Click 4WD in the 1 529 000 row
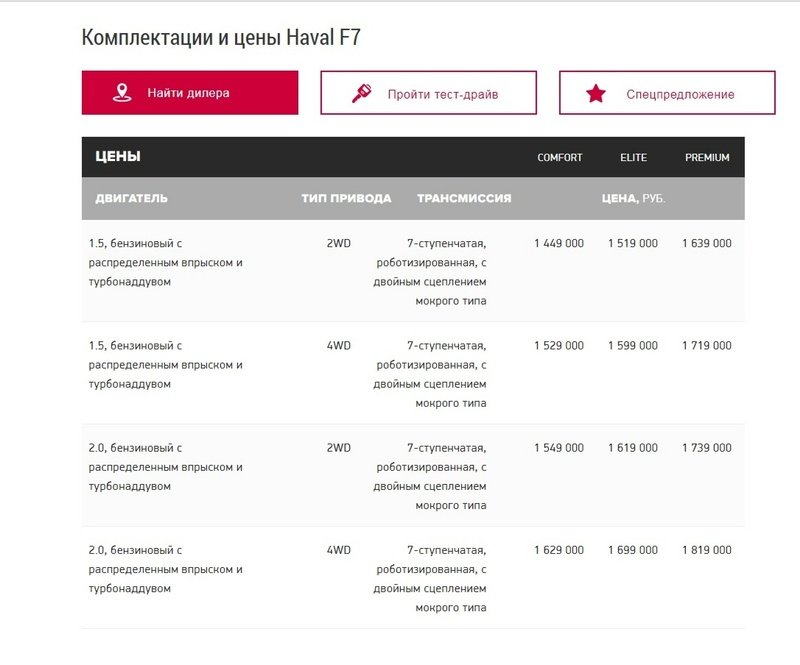The height and width of the screenshot is (665, 800). (x=339, y=346)
